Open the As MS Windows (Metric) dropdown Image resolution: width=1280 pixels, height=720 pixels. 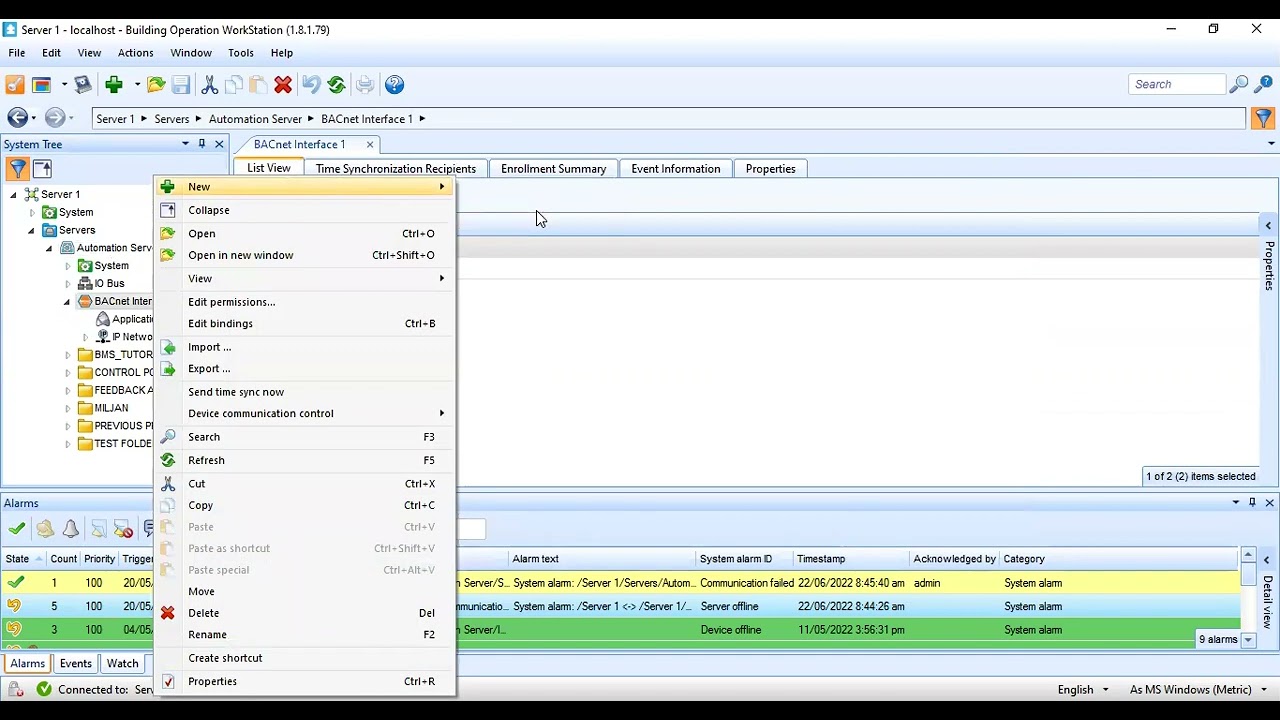pos(1264,689)
